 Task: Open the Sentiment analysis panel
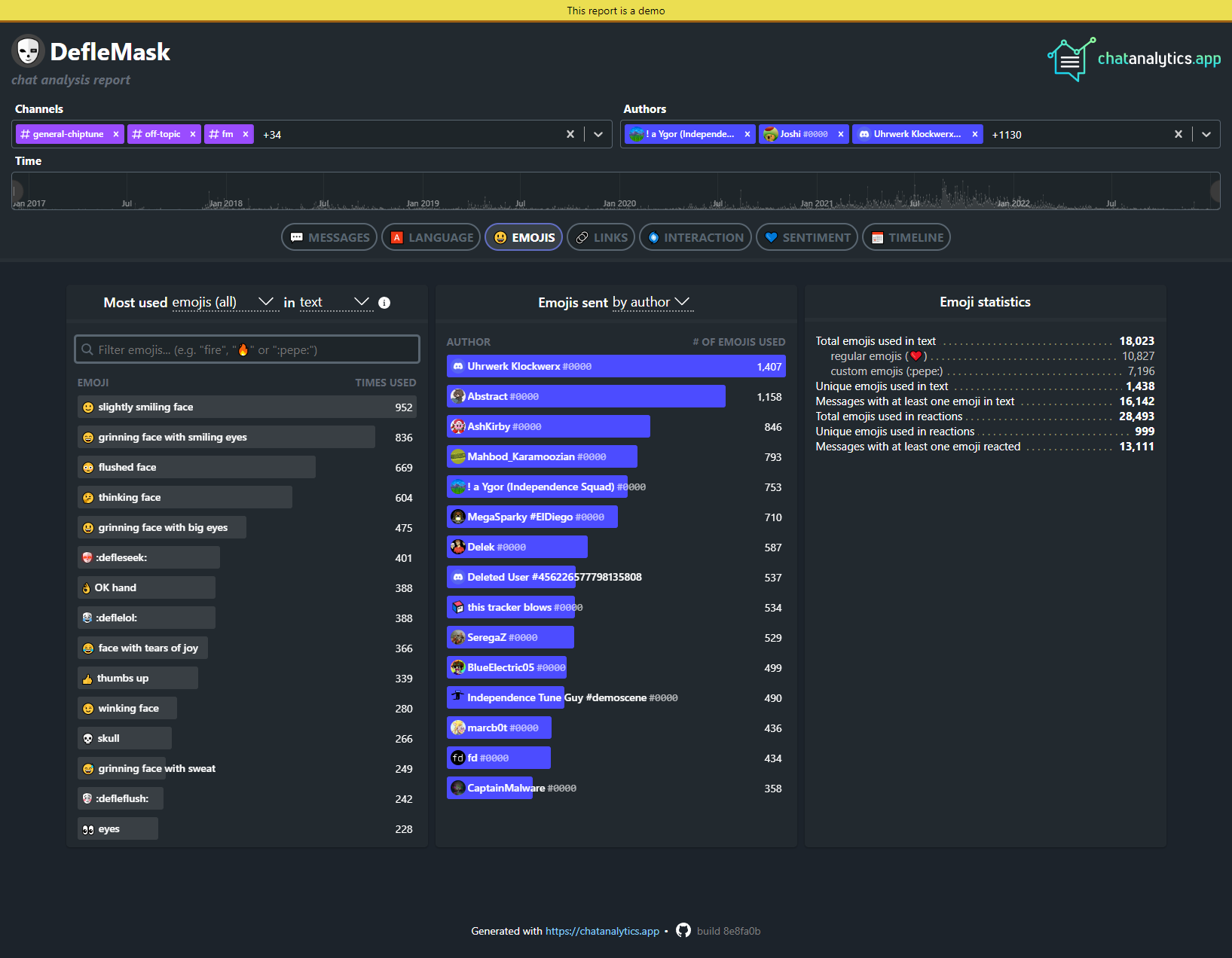tap(806, 236)
